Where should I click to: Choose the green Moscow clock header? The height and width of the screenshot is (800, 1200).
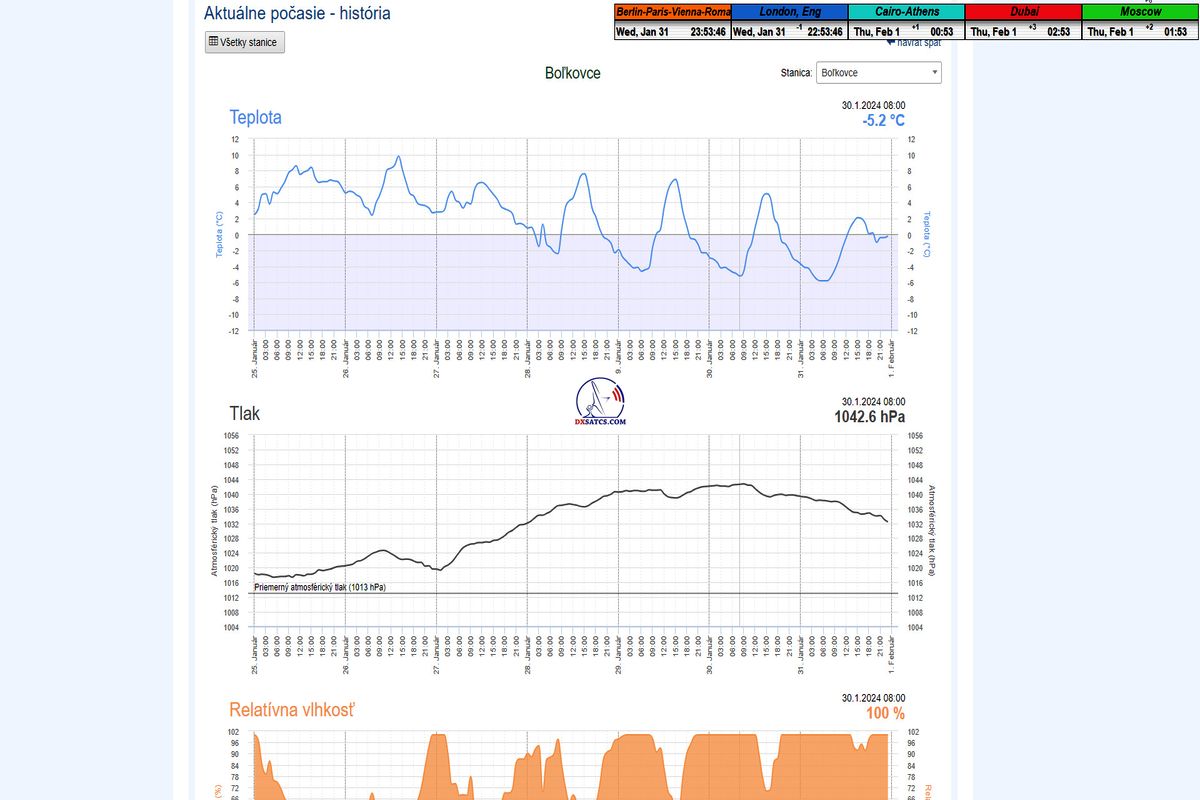tap(1140, 12)
